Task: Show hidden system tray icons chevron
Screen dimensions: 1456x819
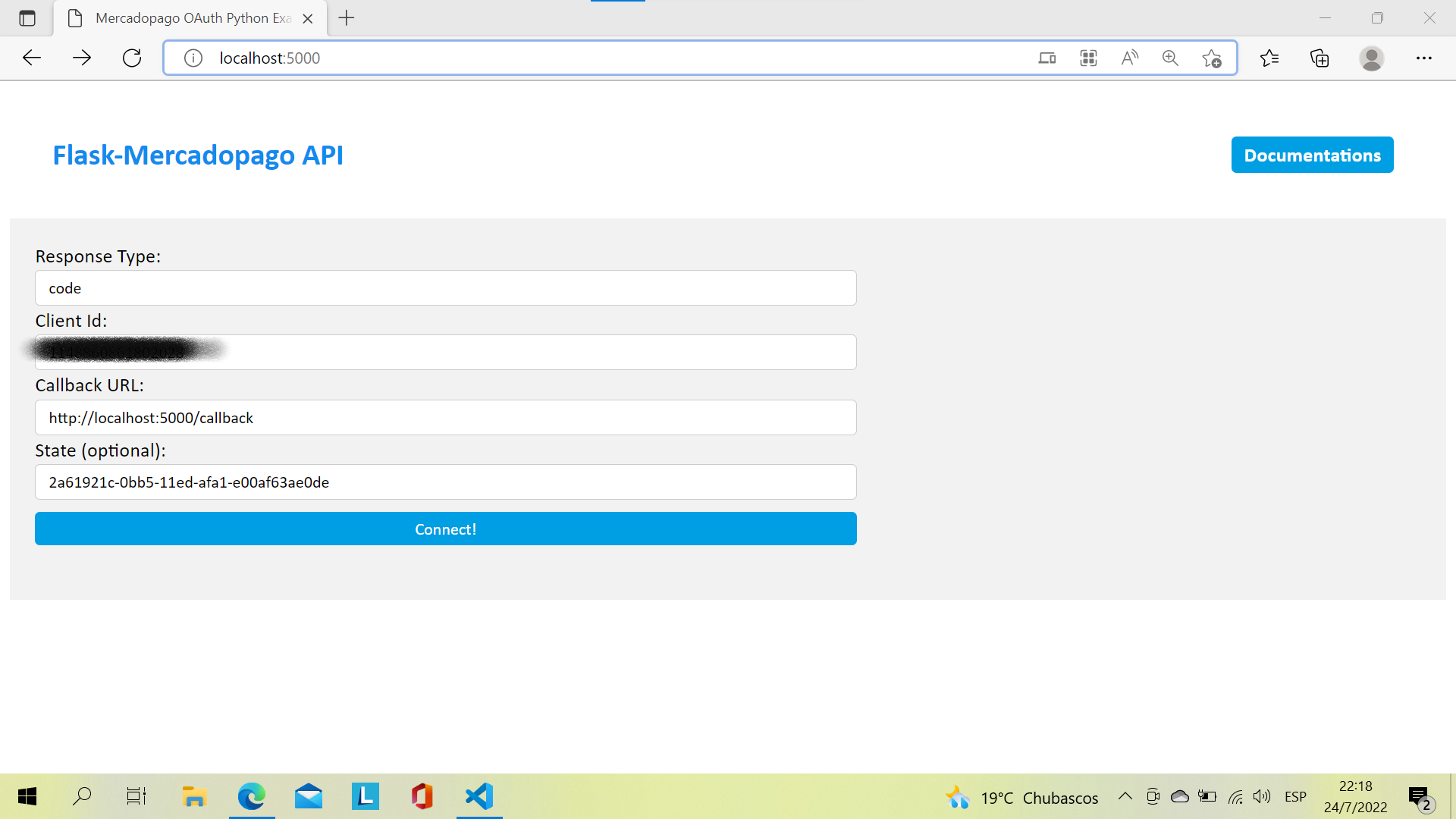Action: 1125,796
